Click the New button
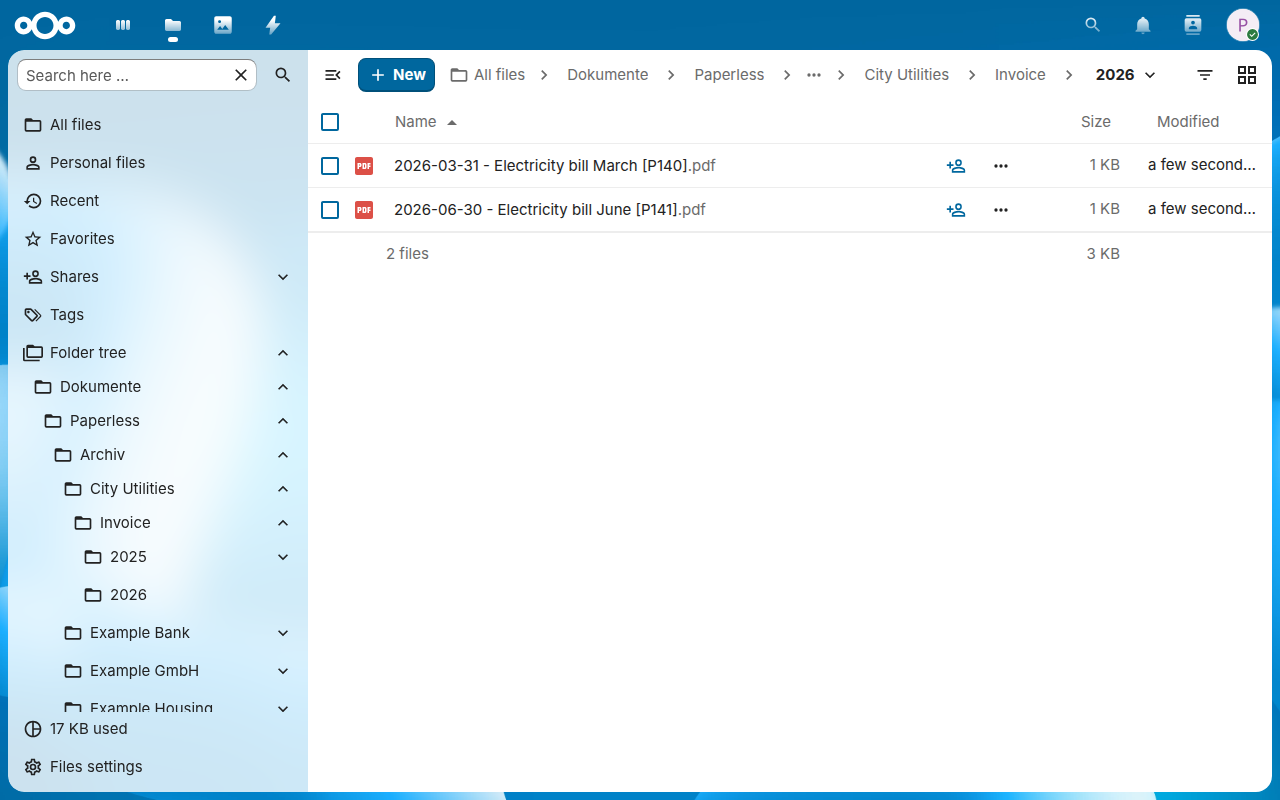The image size is (1280, 800). tap(396, 75)
